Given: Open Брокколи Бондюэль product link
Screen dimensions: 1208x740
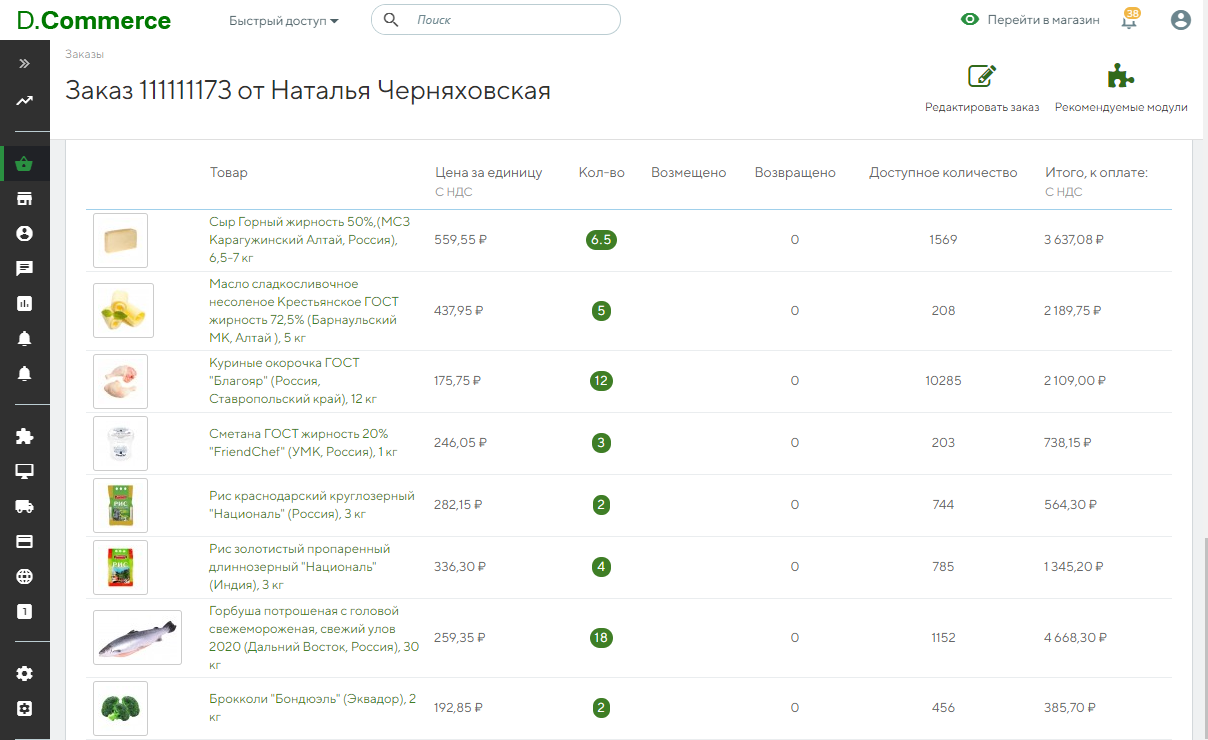Looking at the screenshot, I should pos(312,708).
